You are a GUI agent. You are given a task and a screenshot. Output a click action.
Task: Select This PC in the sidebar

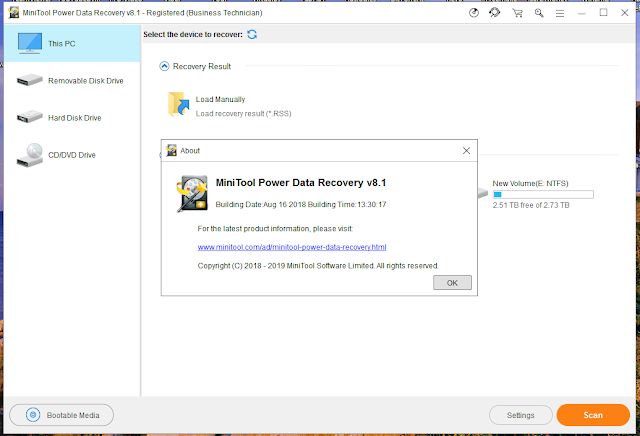(72, 43)
